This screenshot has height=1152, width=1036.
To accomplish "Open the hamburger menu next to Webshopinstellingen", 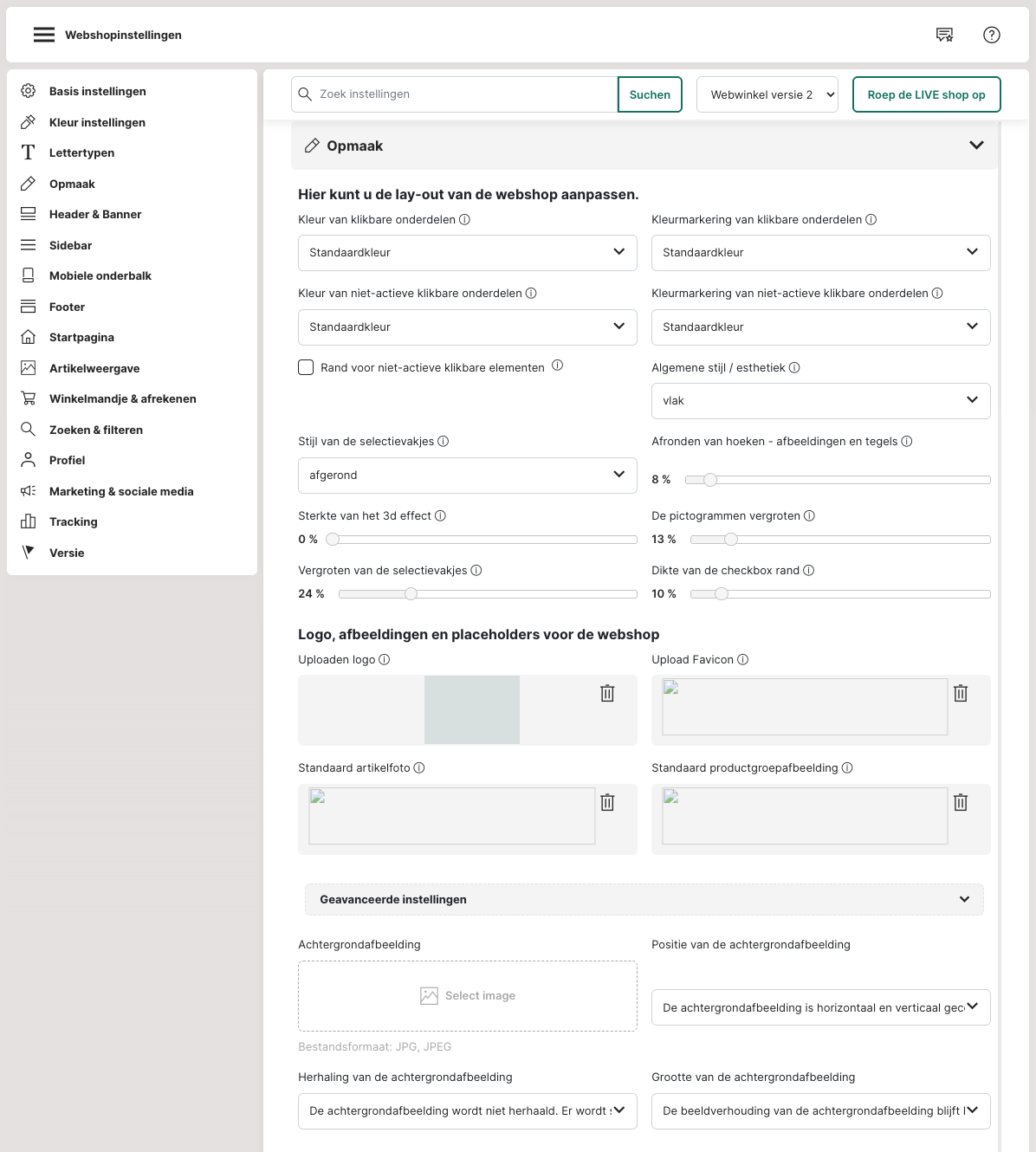I will point(44,35).
